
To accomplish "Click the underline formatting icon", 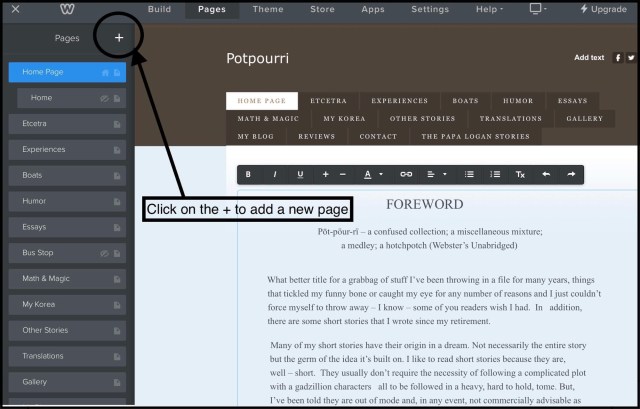I will tap(300, 174).
